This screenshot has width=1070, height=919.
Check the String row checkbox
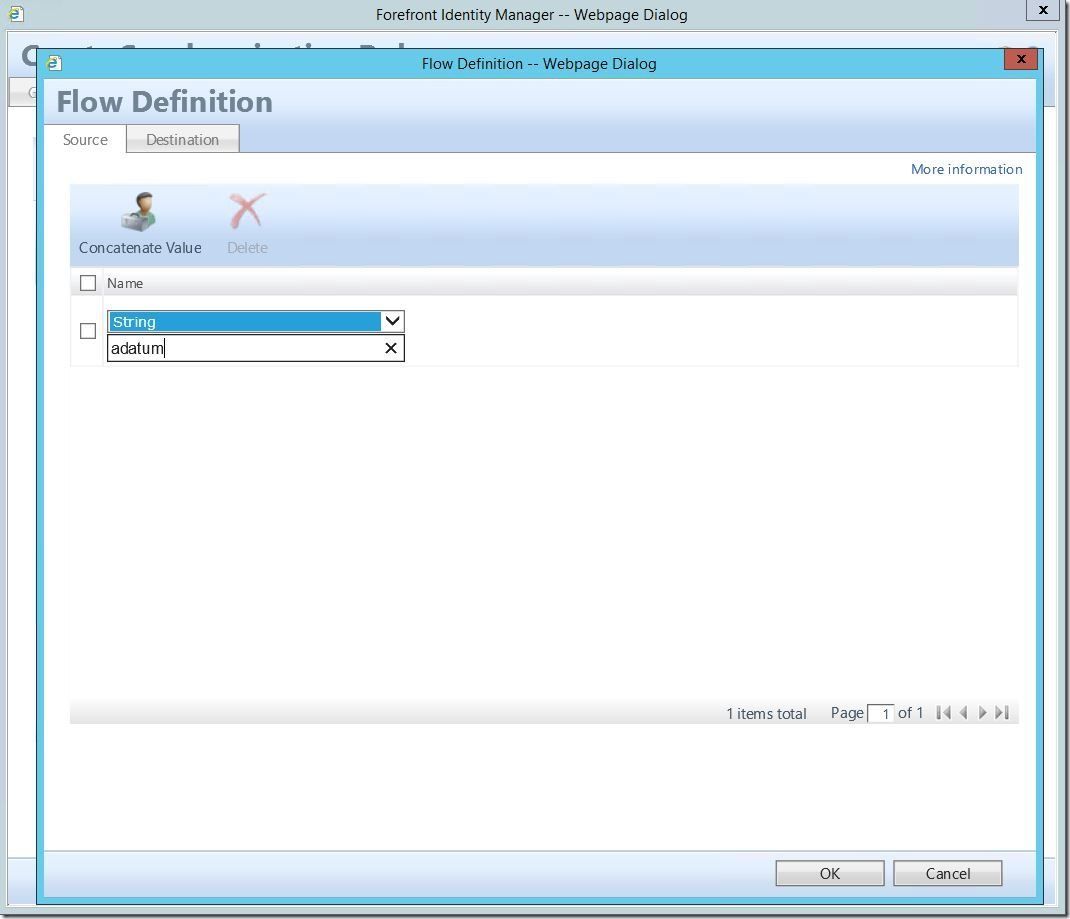[88, 331]
